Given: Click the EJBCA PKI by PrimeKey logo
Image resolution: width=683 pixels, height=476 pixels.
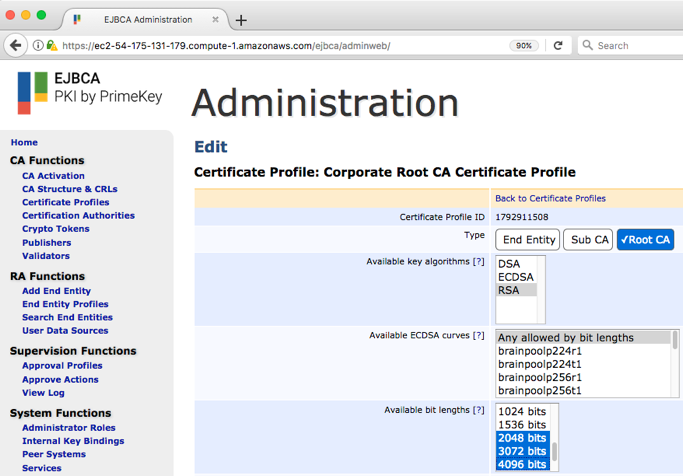Looking at the screenshot, I should click(x=90, y=93).
